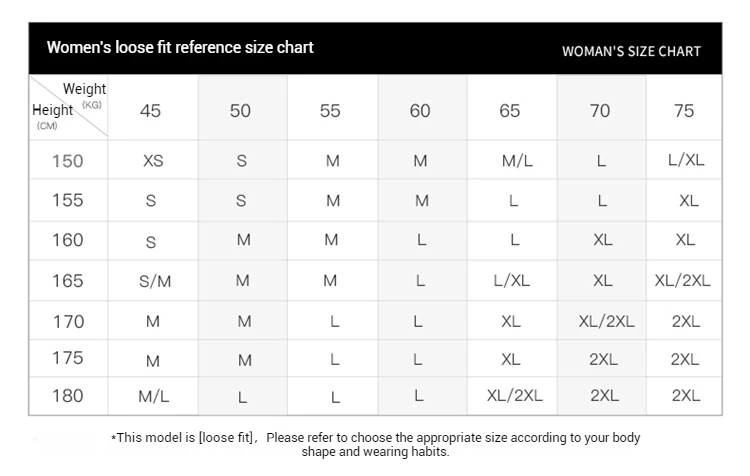Click the loose fit footnote text
The image size is (750, 476).
pyautogui.click(x=376, y=445)
